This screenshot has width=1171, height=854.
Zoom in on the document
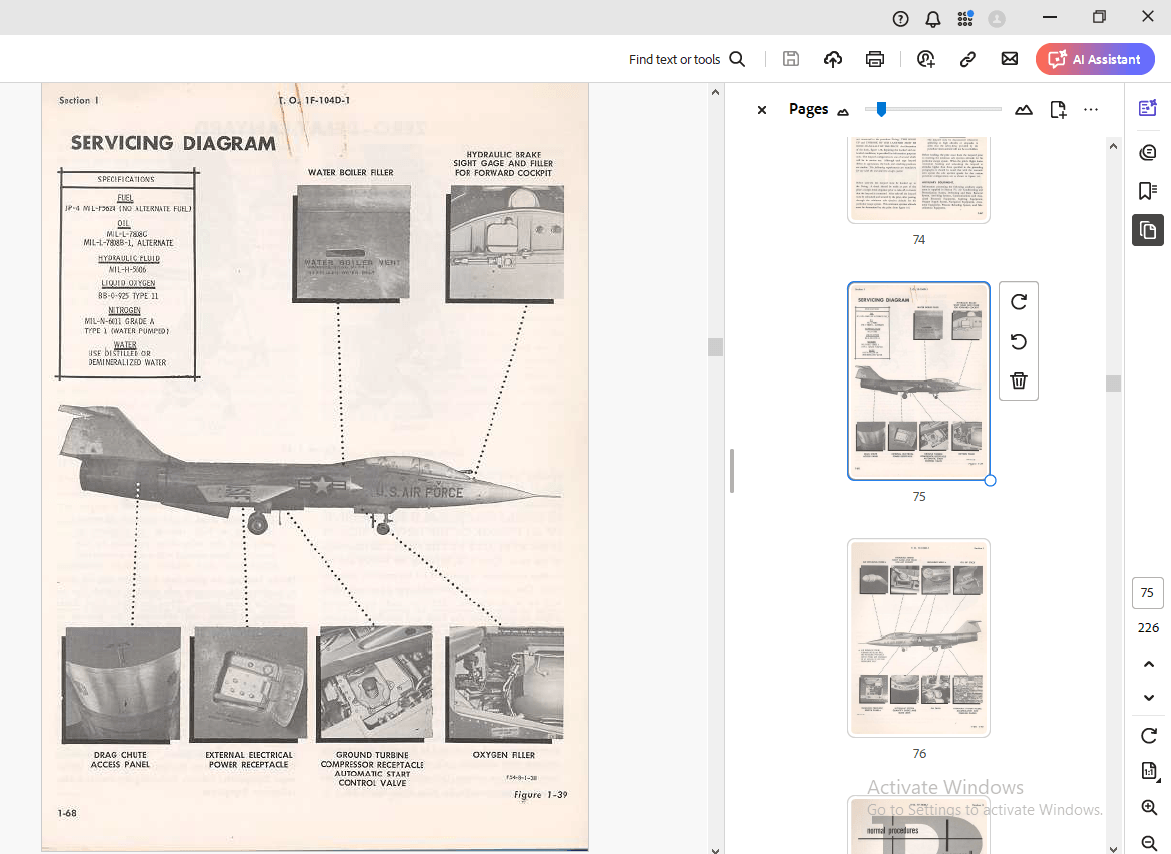(1149, 807)
